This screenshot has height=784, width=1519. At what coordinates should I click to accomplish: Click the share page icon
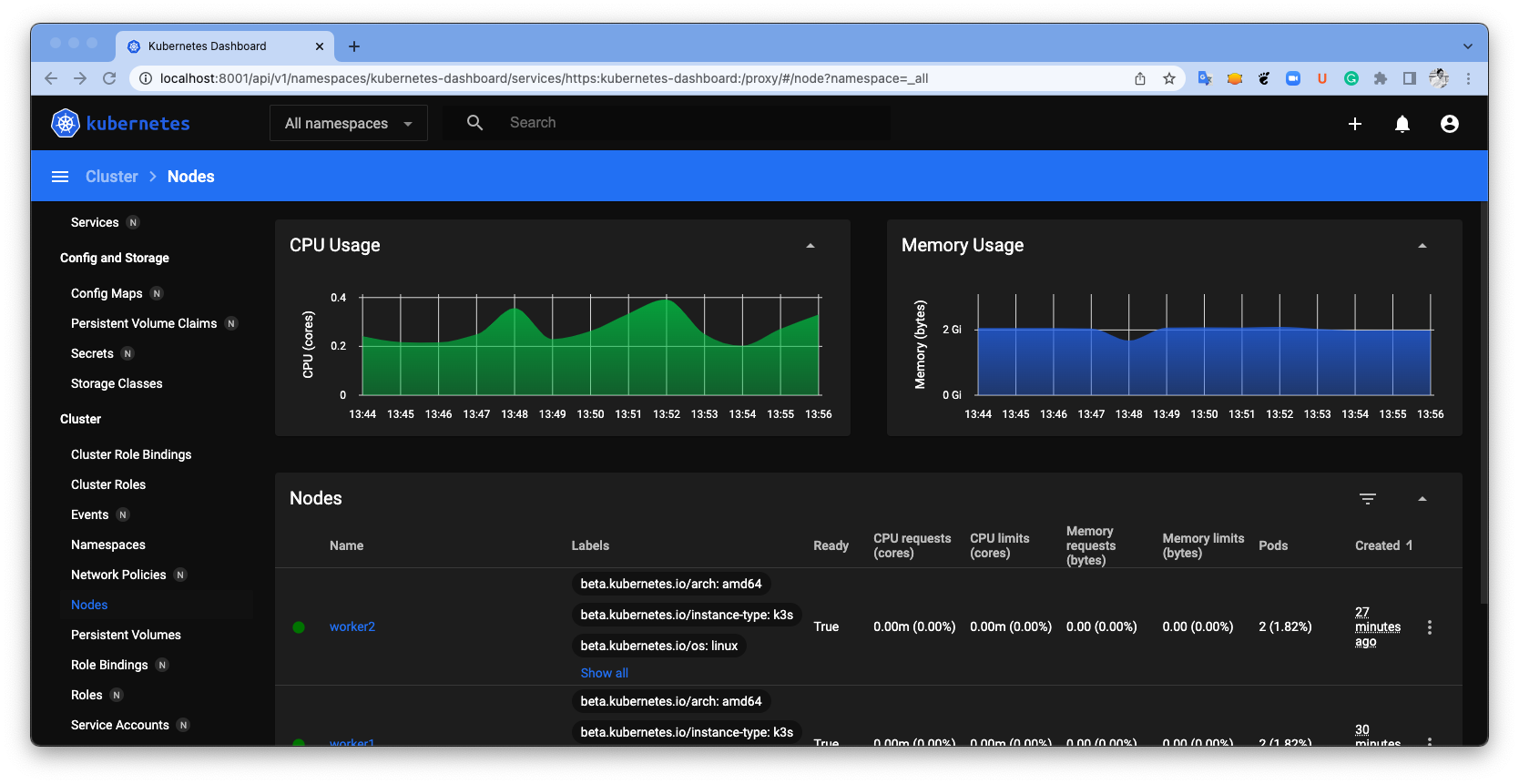pyautogui.click(x=1140, y=78)
